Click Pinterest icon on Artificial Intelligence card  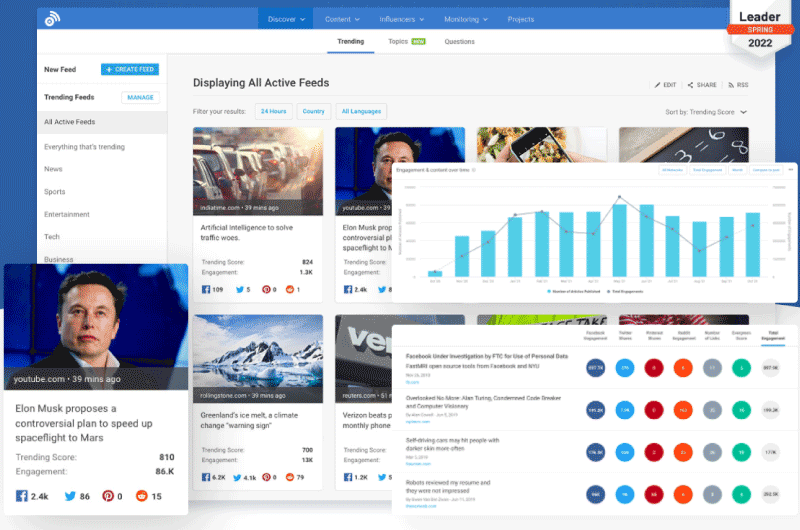tap(266, 290)
